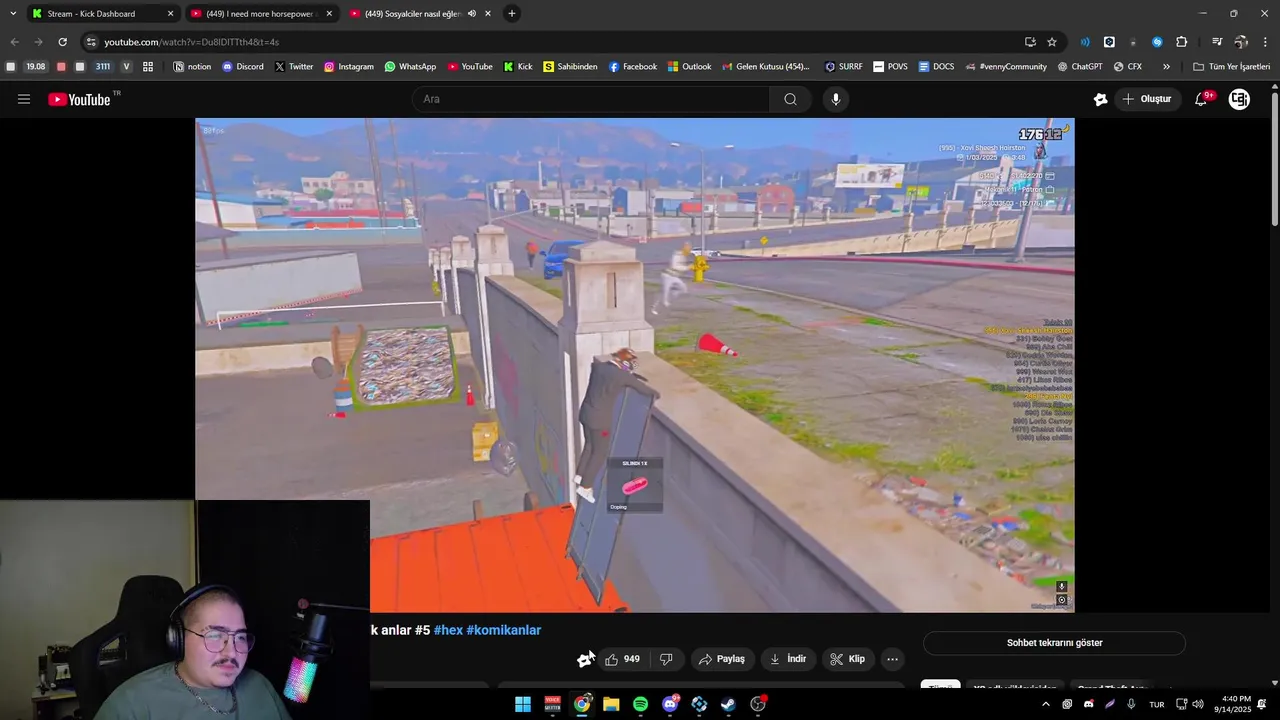The image size is (1280, 720).
Task: Open the DOCS bookmark
Action: (x=936, y=67)
